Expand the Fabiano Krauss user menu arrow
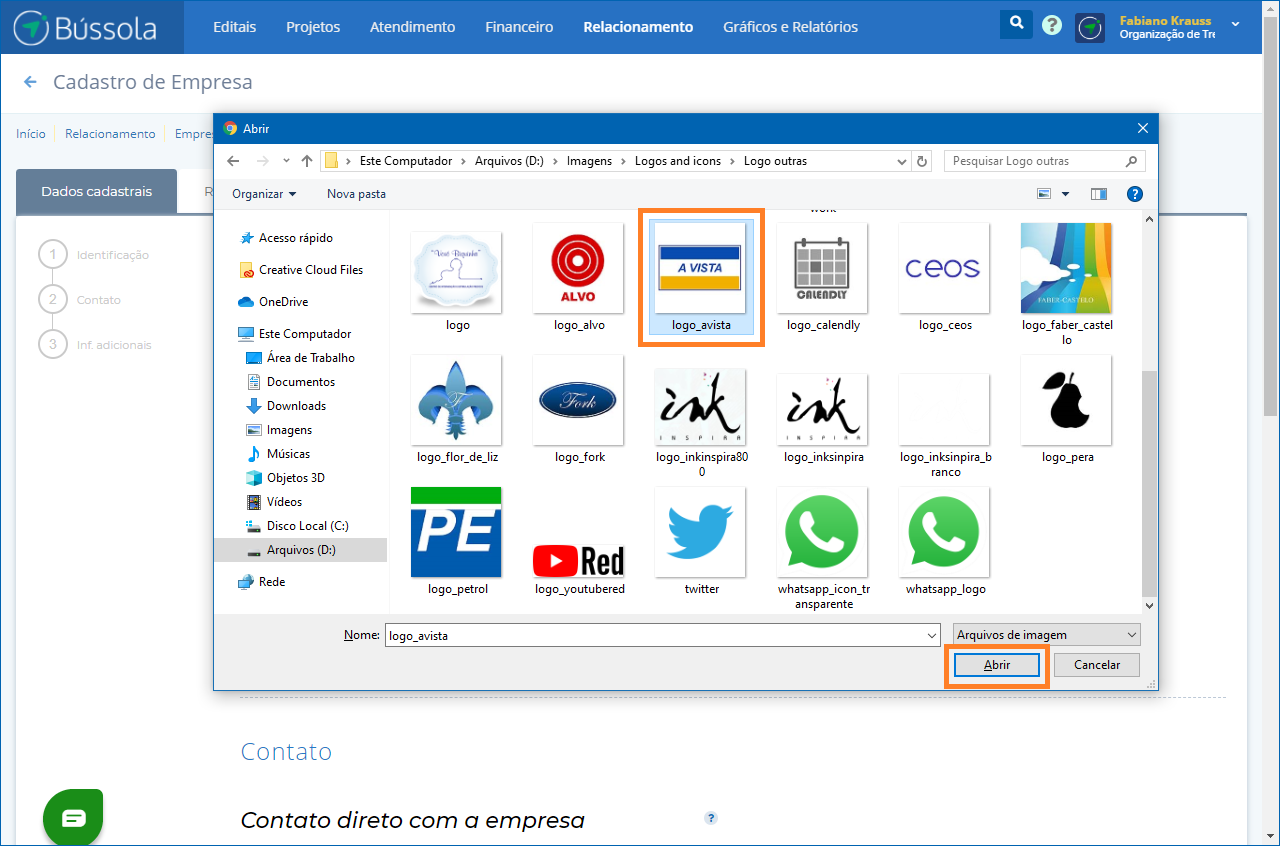This screenshot has width=1280, height=846. (1235, 24)
